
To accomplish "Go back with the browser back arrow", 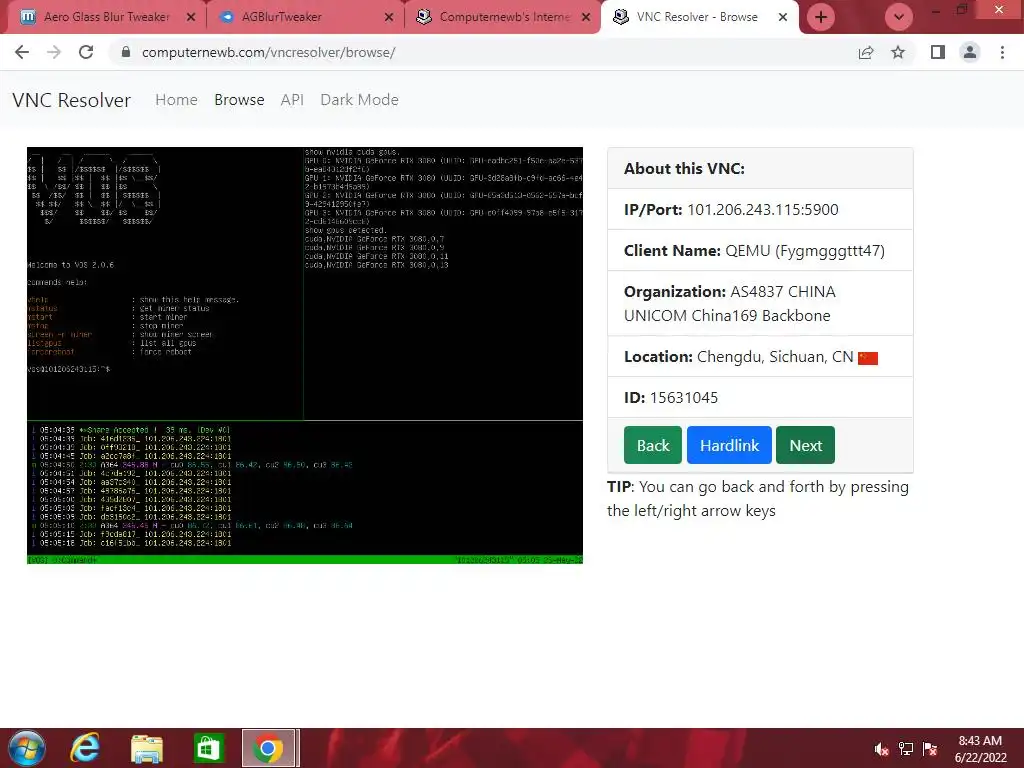I will click(x=22, y=52).
